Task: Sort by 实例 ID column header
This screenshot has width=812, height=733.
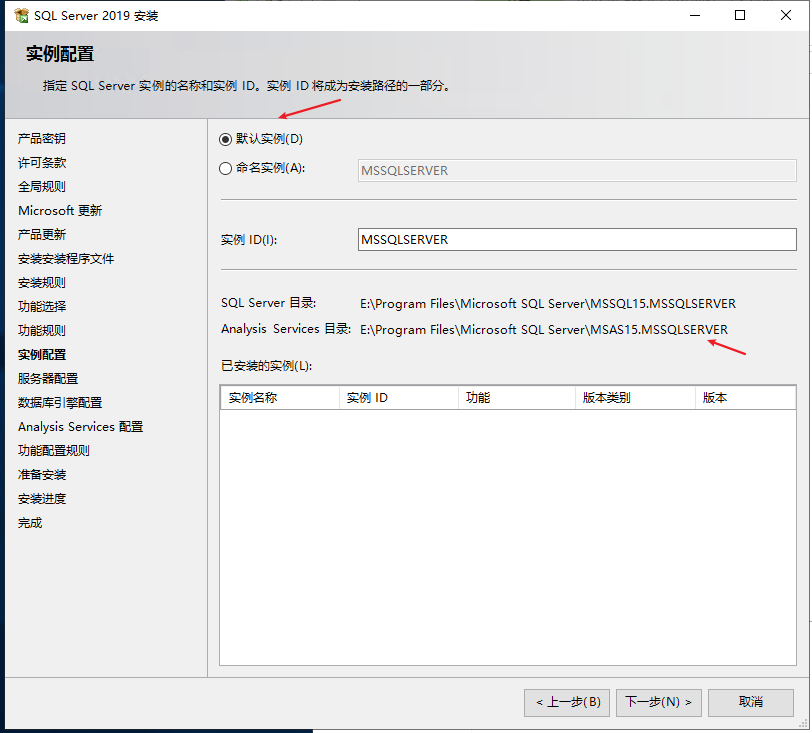Action: tap(399, 398)
